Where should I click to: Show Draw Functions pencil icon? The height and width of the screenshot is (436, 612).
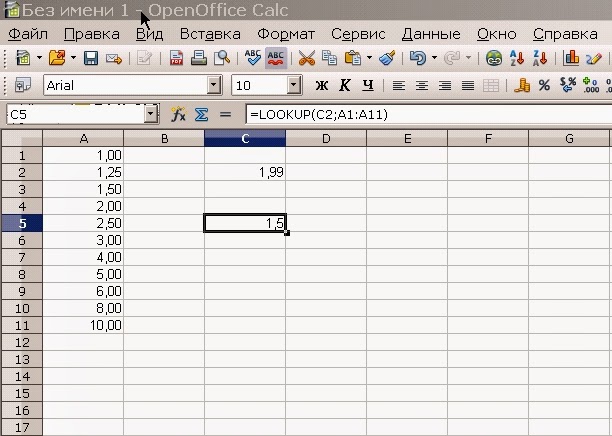tap(594, 59)
